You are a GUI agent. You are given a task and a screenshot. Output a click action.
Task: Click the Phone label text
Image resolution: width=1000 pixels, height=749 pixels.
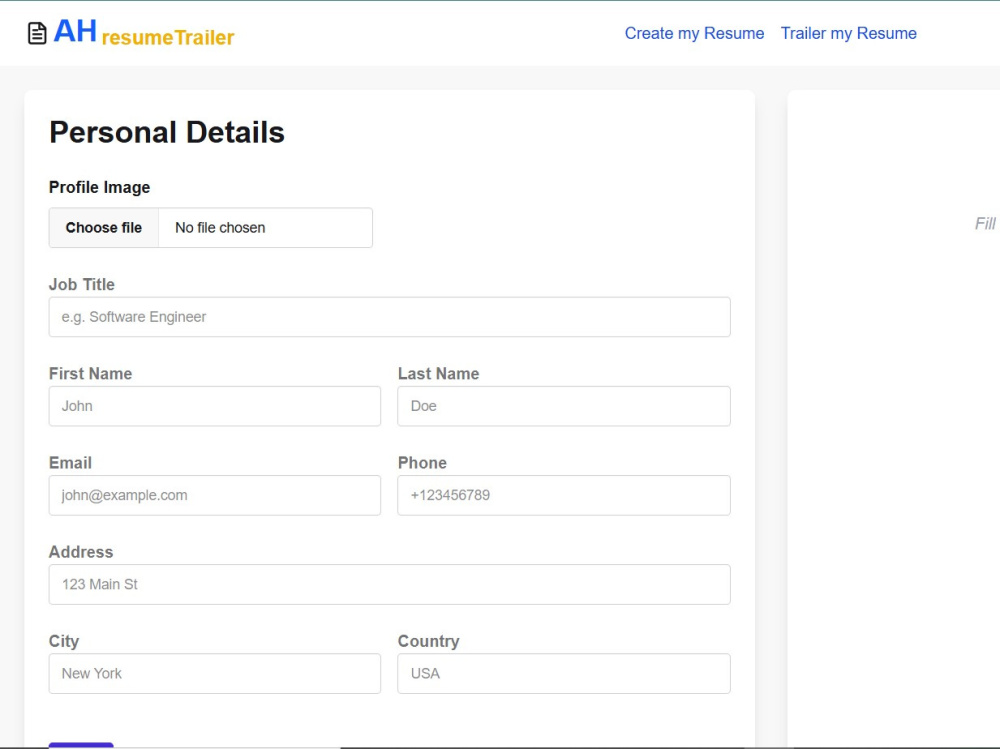pos(422,463)
